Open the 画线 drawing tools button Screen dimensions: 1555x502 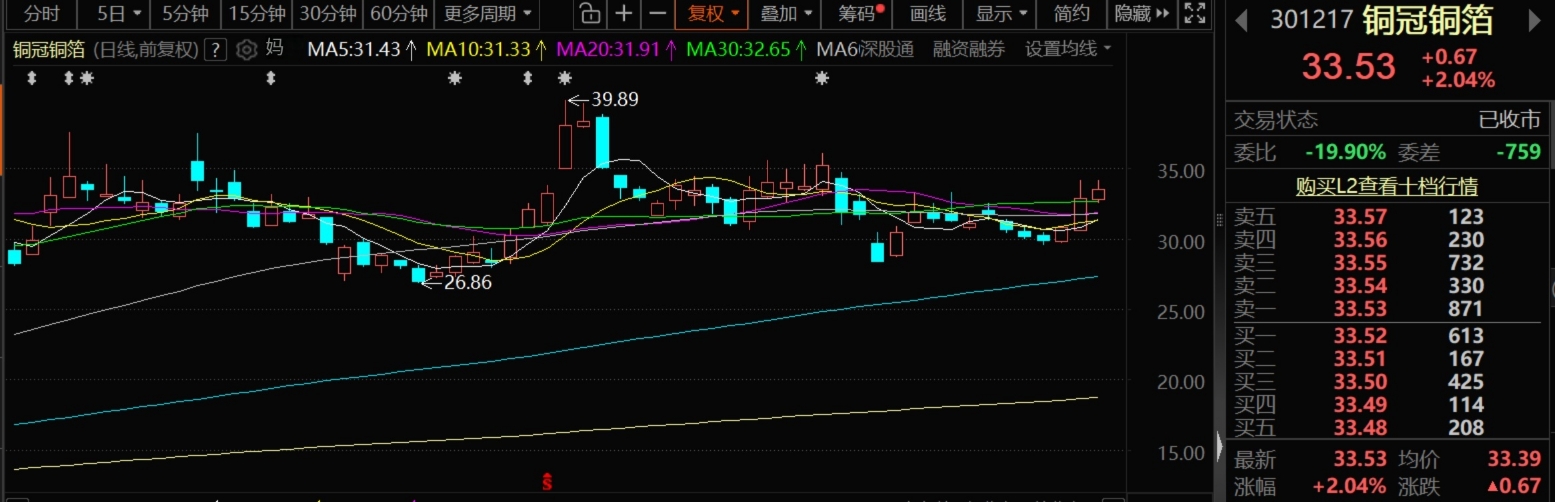(928, 14)
